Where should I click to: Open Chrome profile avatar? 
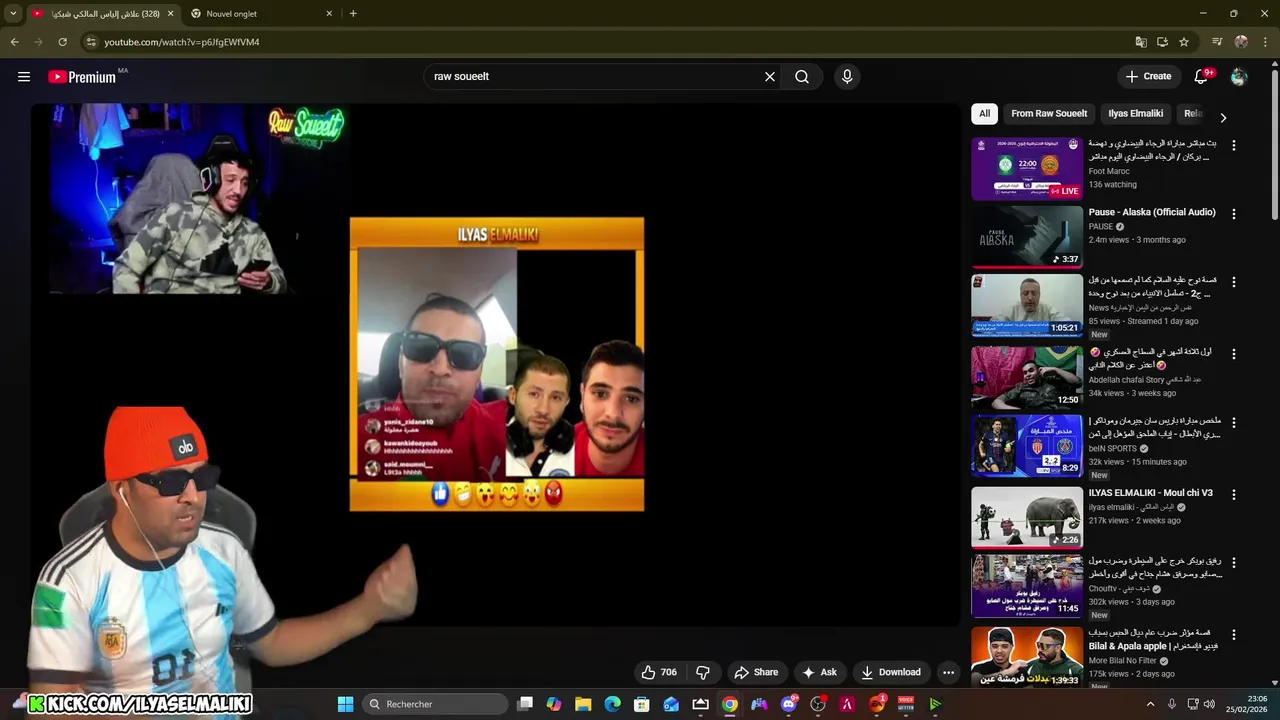pos(1241,42)
